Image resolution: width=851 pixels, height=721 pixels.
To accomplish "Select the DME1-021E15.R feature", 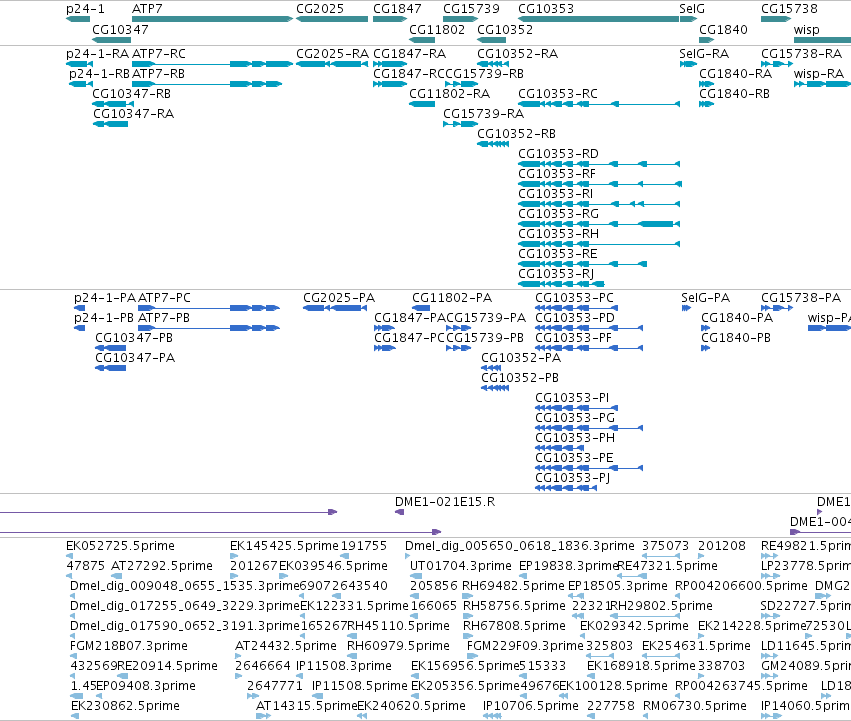I will click(x=399, y=512).
